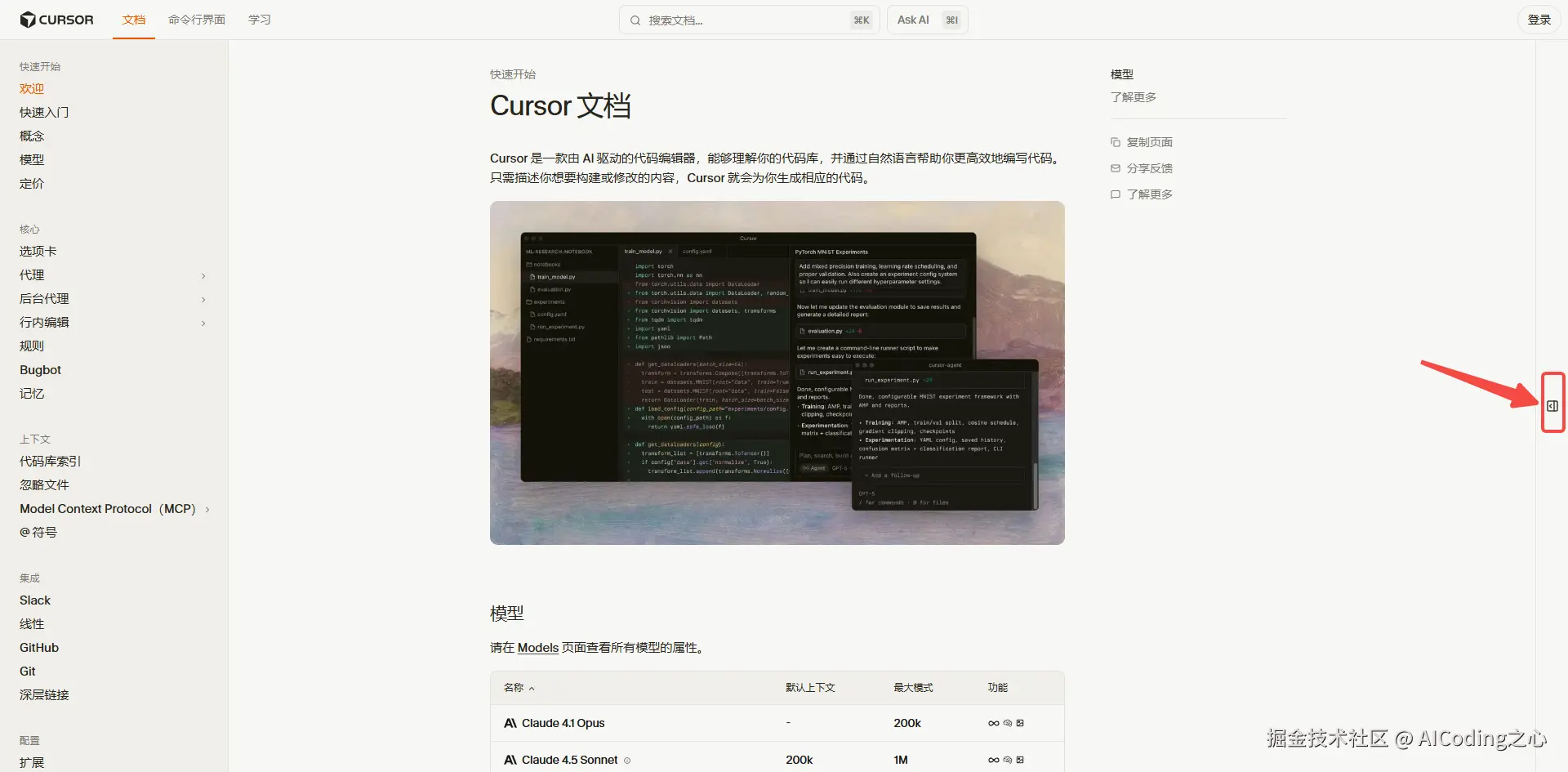Viewport: 1568px width, 772px height.
Task: Open 代码库索引 in the sidebar
Action: (x=51, y=462)
